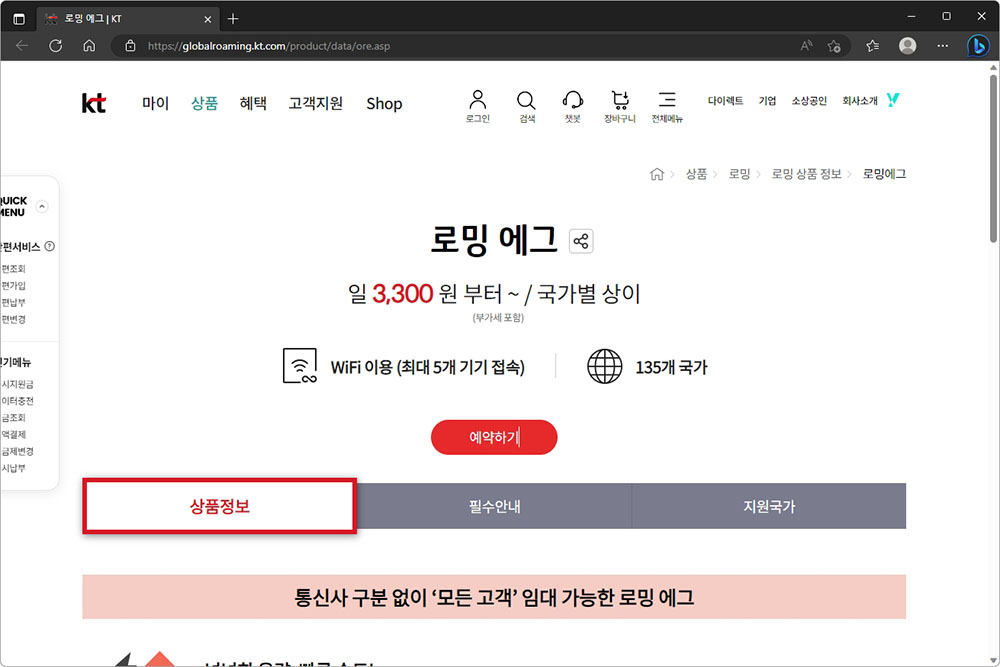The image size is (1000, 667).
Task: Open the full menu (전체메뉴) icon
Action: [667, 106]
